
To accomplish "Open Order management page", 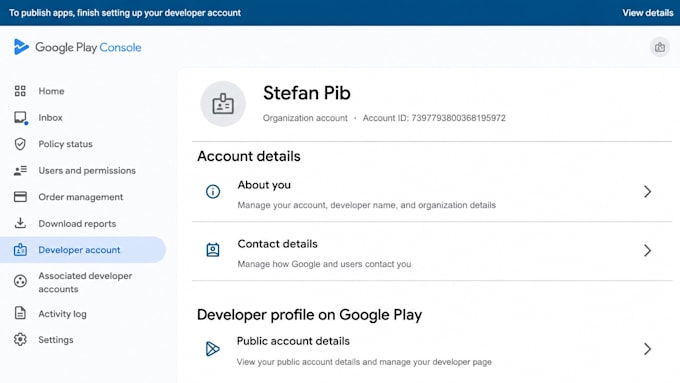I will [81, 197].
